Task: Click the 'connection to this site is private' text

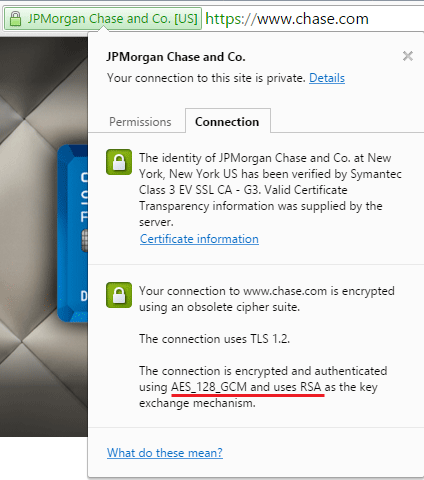Action: tap(206, 78)
